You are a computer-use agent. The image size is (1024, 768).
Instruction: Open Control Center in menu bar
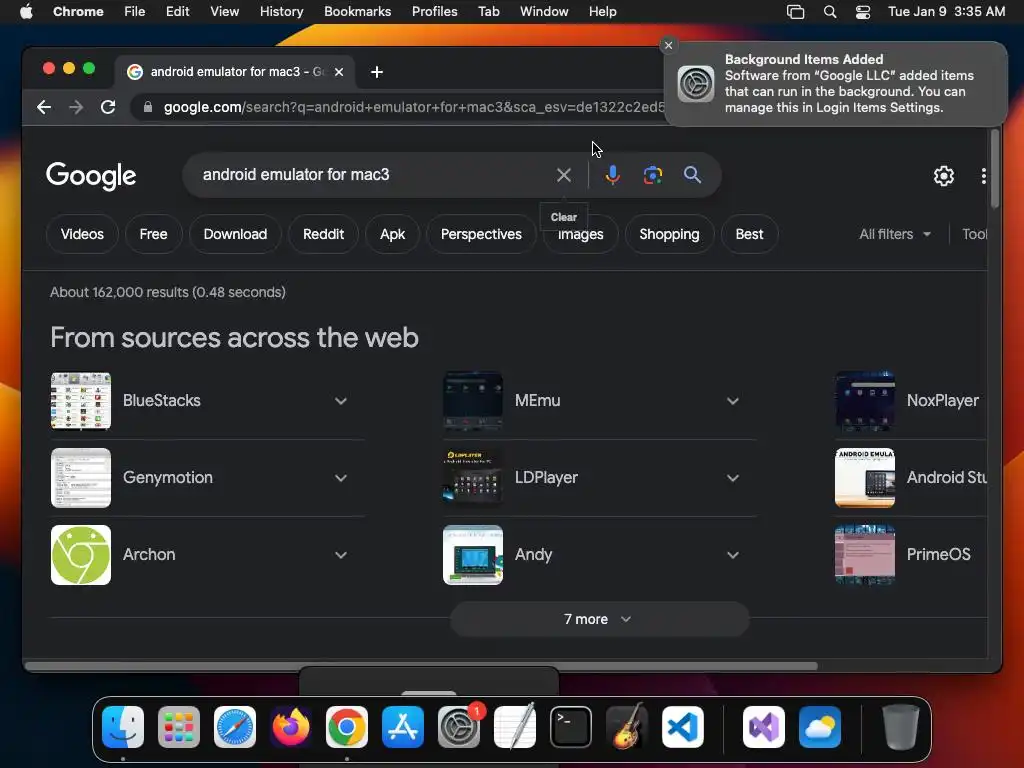[x=863, y=12]
